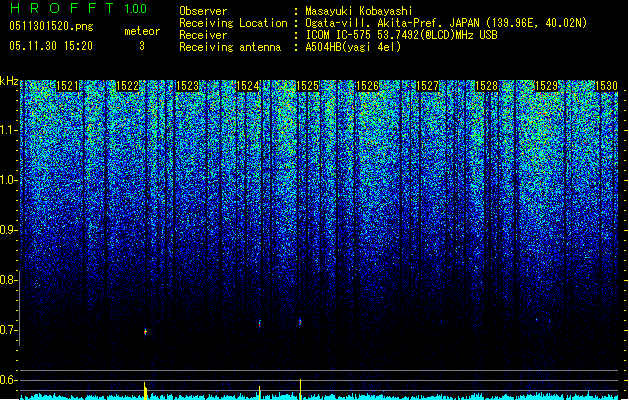629x400 pixels.
Task: Click the meteor echo near 1524
Action: [x=260, y=323]
